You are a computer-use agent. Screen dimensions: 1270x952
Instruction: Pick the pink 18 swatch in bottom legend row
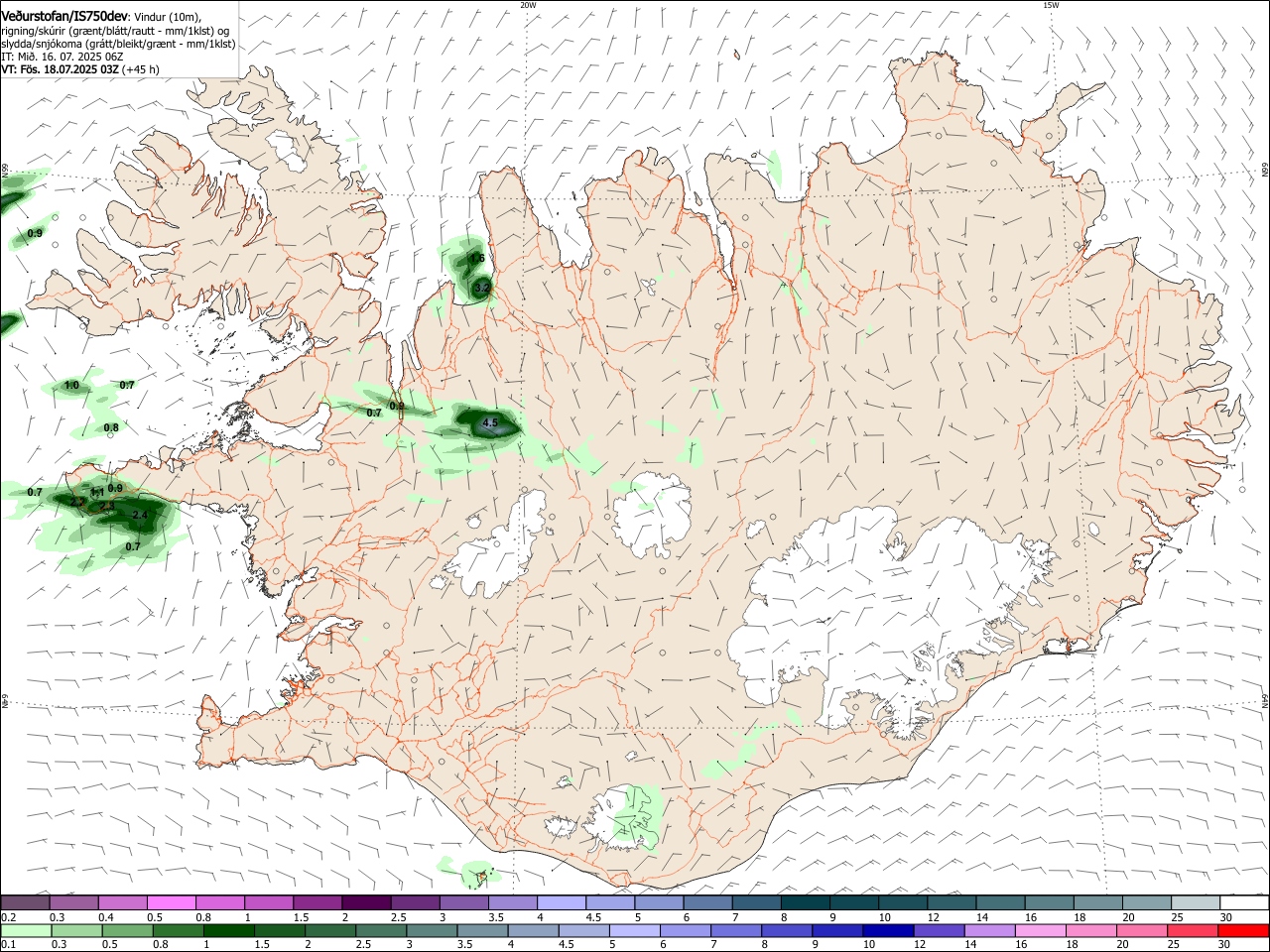point(1089,930)
